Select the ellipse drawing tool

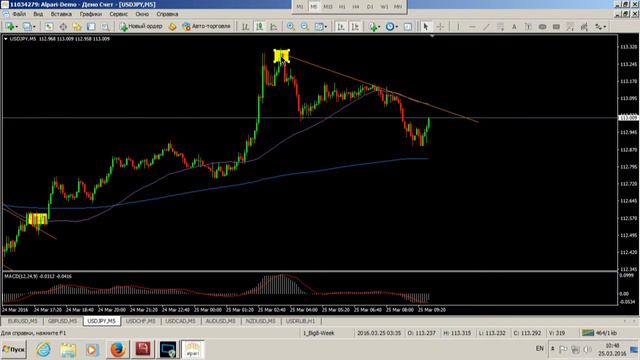point(542,27)
